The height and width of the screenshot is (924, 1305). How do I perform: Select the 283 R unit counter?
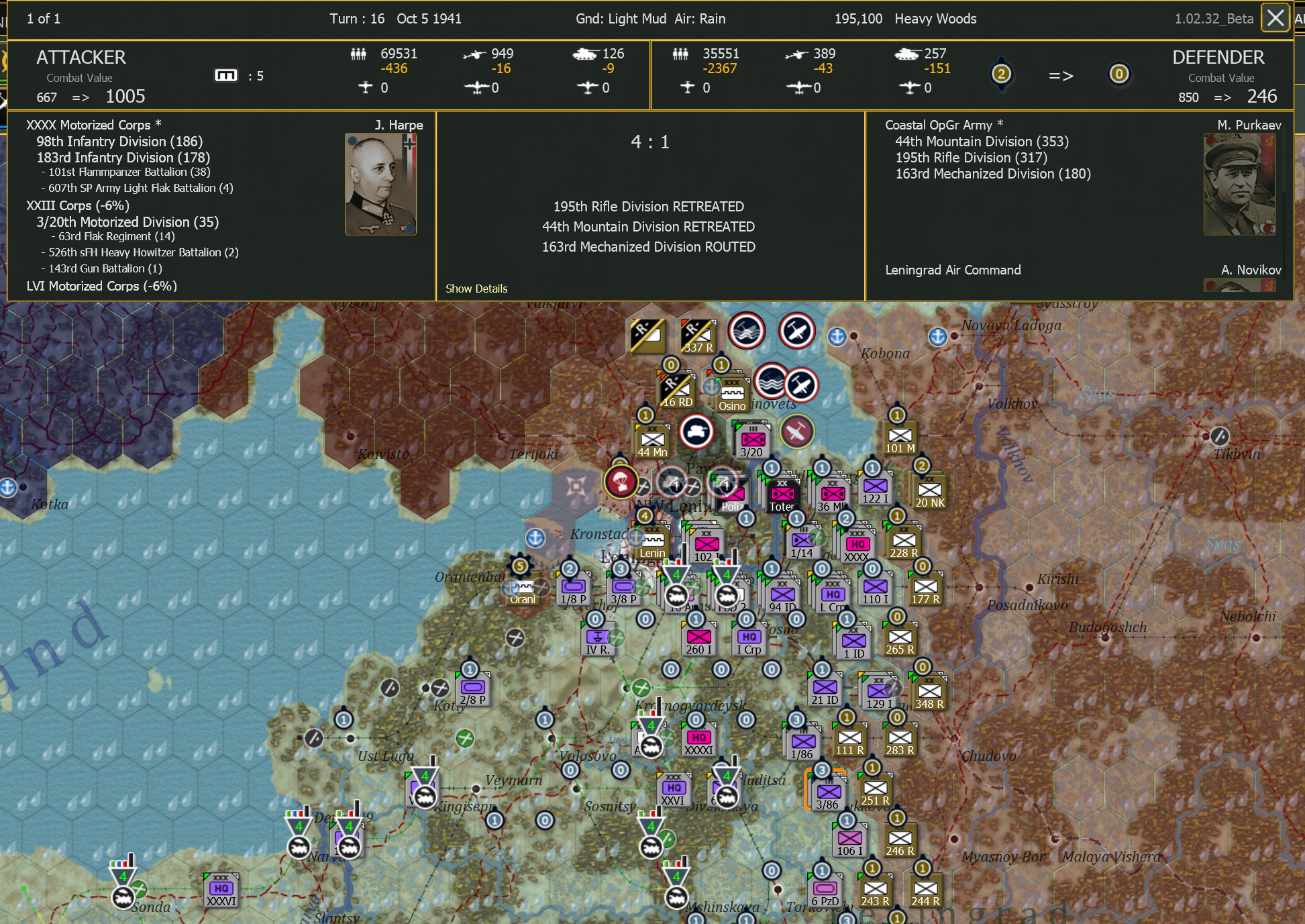[x=900, y=739]
